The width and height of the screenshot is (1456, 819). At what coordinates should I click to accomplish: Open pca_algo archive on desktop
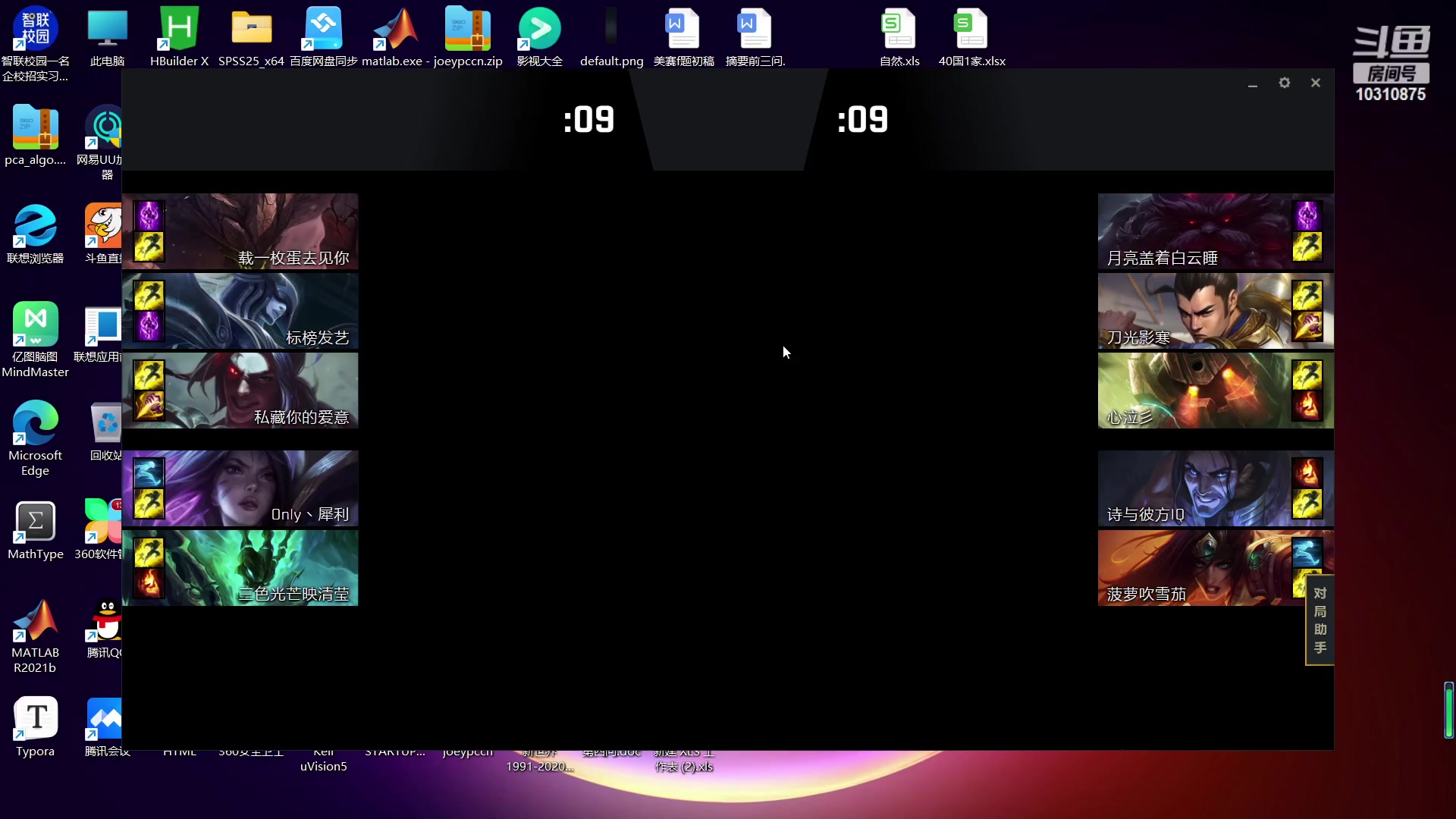point(35,135)
